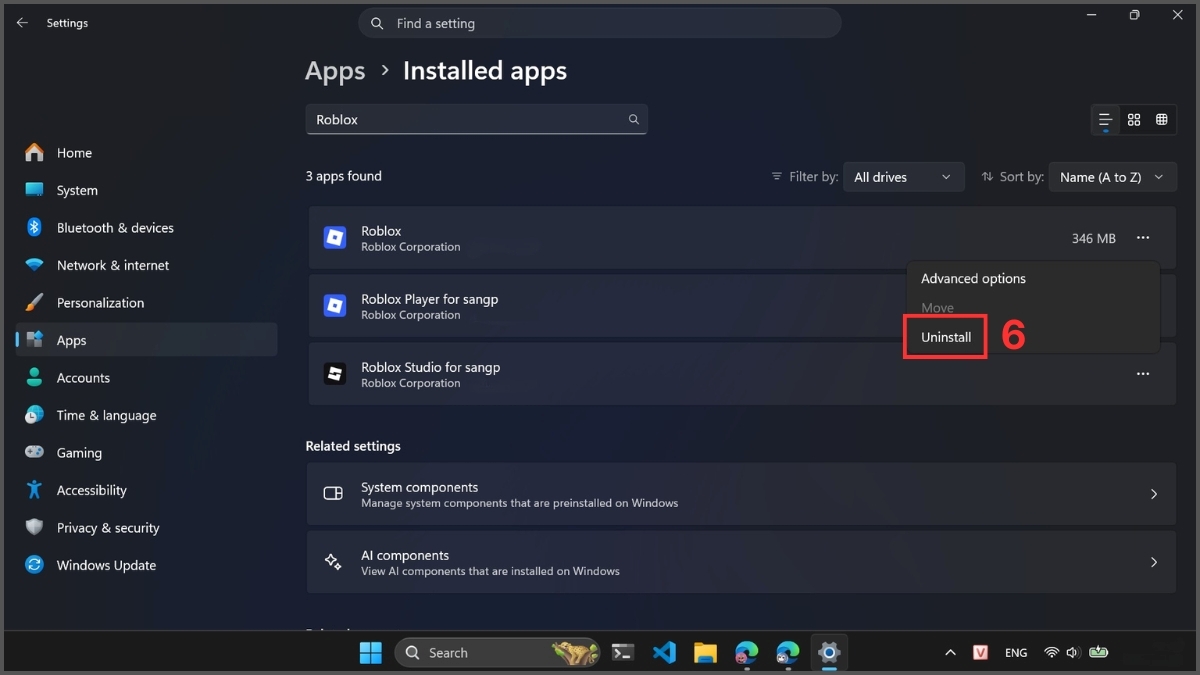The height and width of the screenshot is (675, 1200).
Task: Click the red V tray icon
Action: [x=981, y=652]
